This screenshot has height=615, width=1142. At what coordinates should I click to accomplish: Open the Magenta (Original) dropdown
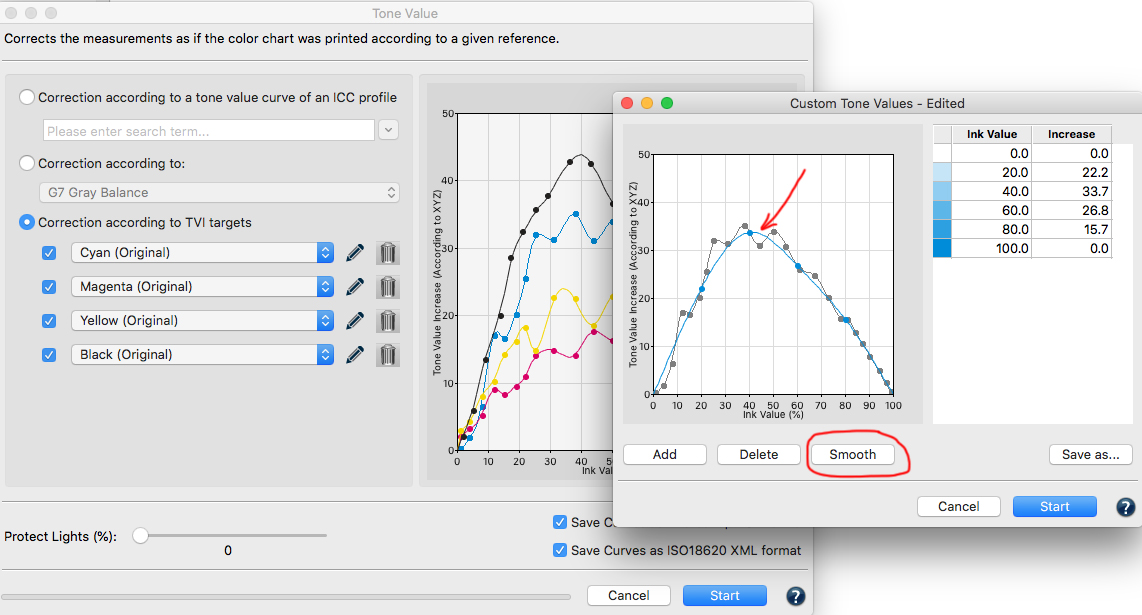(202, 286)
